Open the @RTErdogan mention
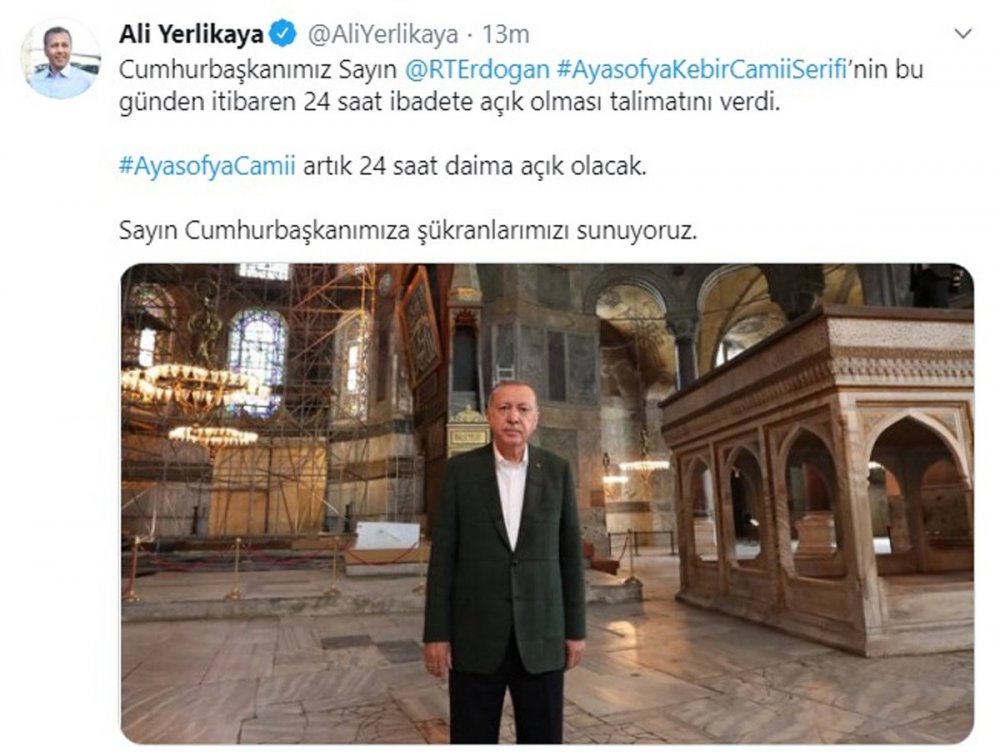Image resolution: width=1000 pixels, height=752 pixels. [477, 69]
